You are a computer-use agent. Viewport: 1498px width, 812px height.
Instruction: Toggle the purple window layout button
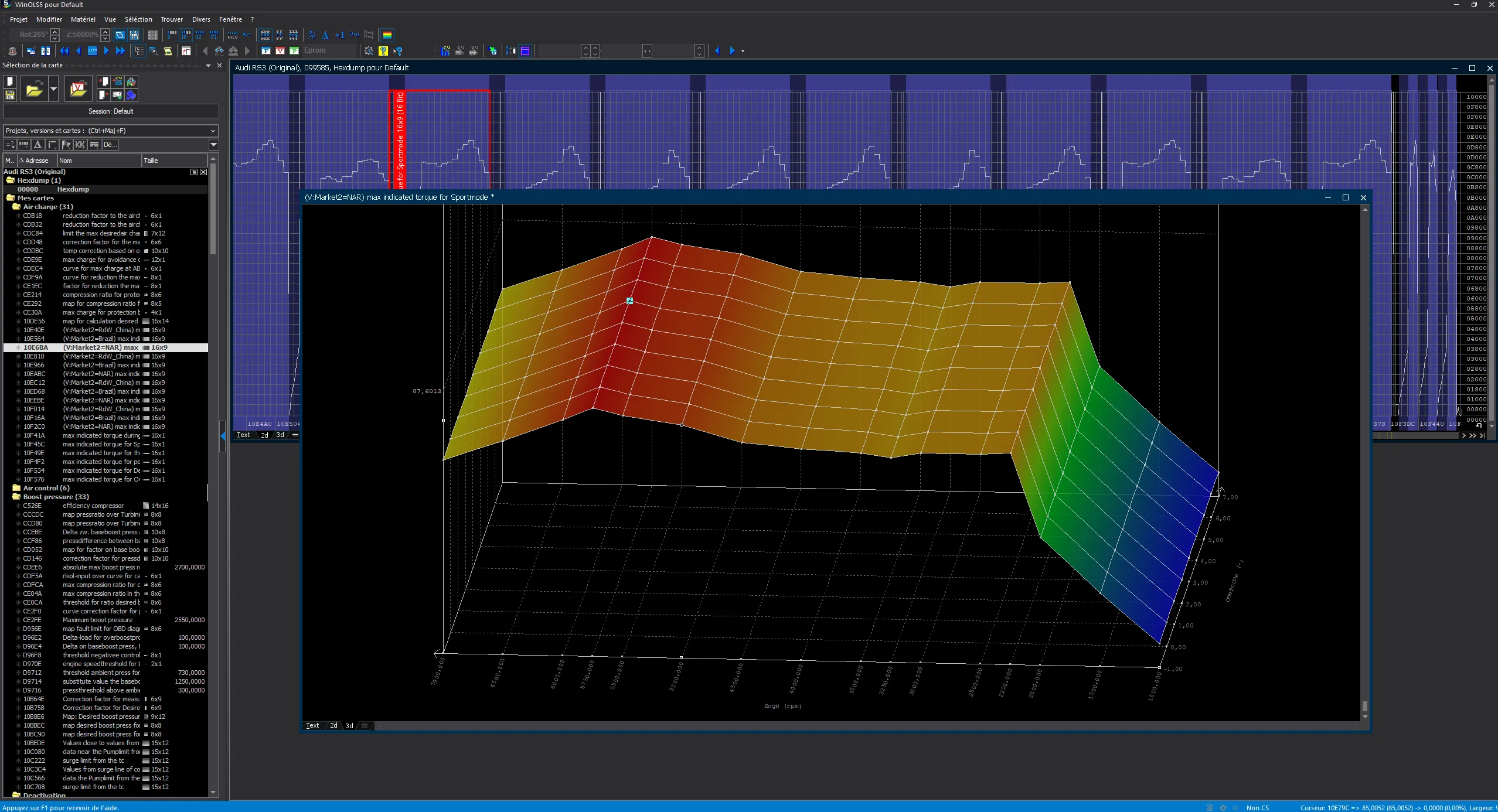pos(525,51)
